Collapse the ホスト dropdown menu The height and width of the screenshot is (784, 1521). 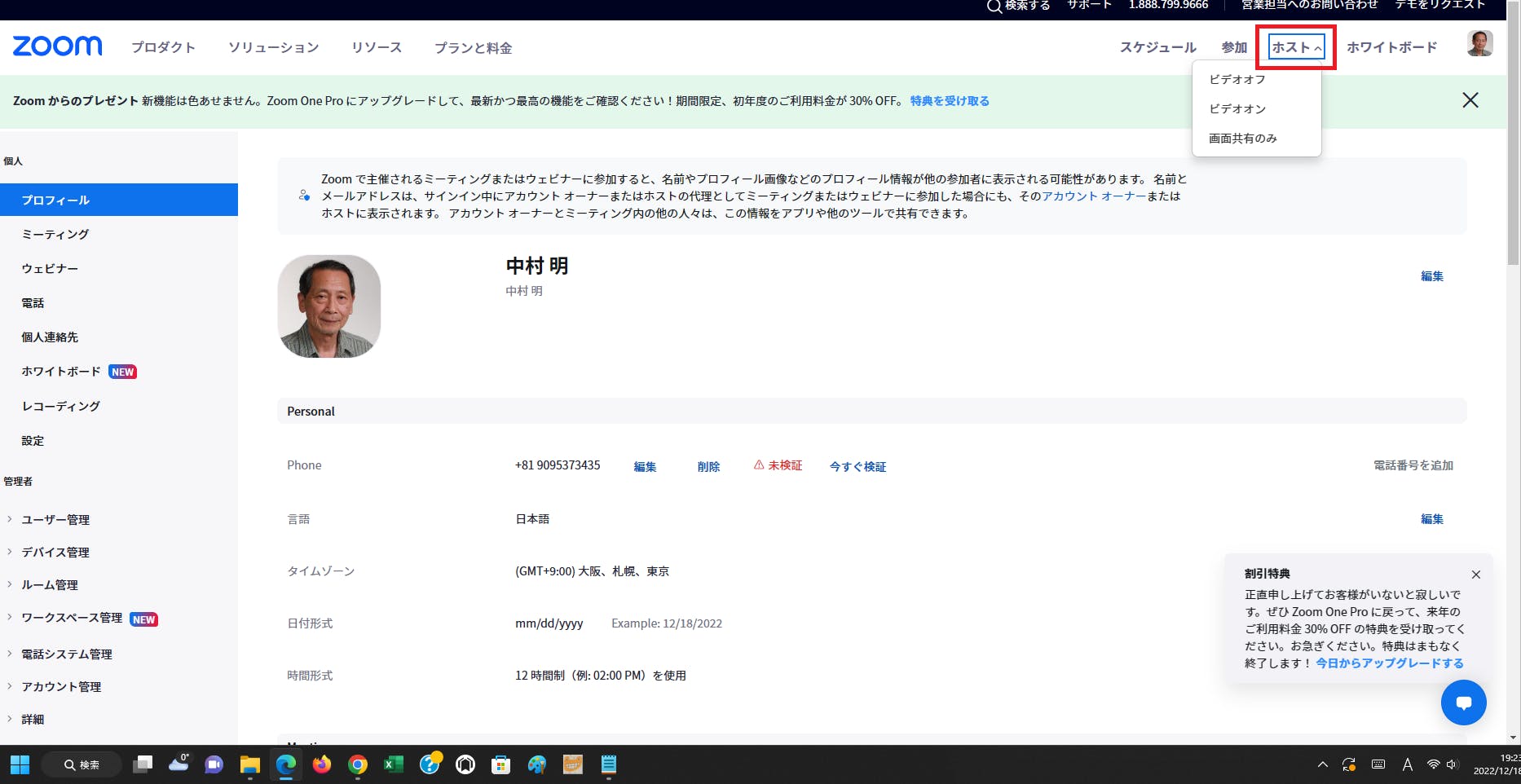(1295, 47)
